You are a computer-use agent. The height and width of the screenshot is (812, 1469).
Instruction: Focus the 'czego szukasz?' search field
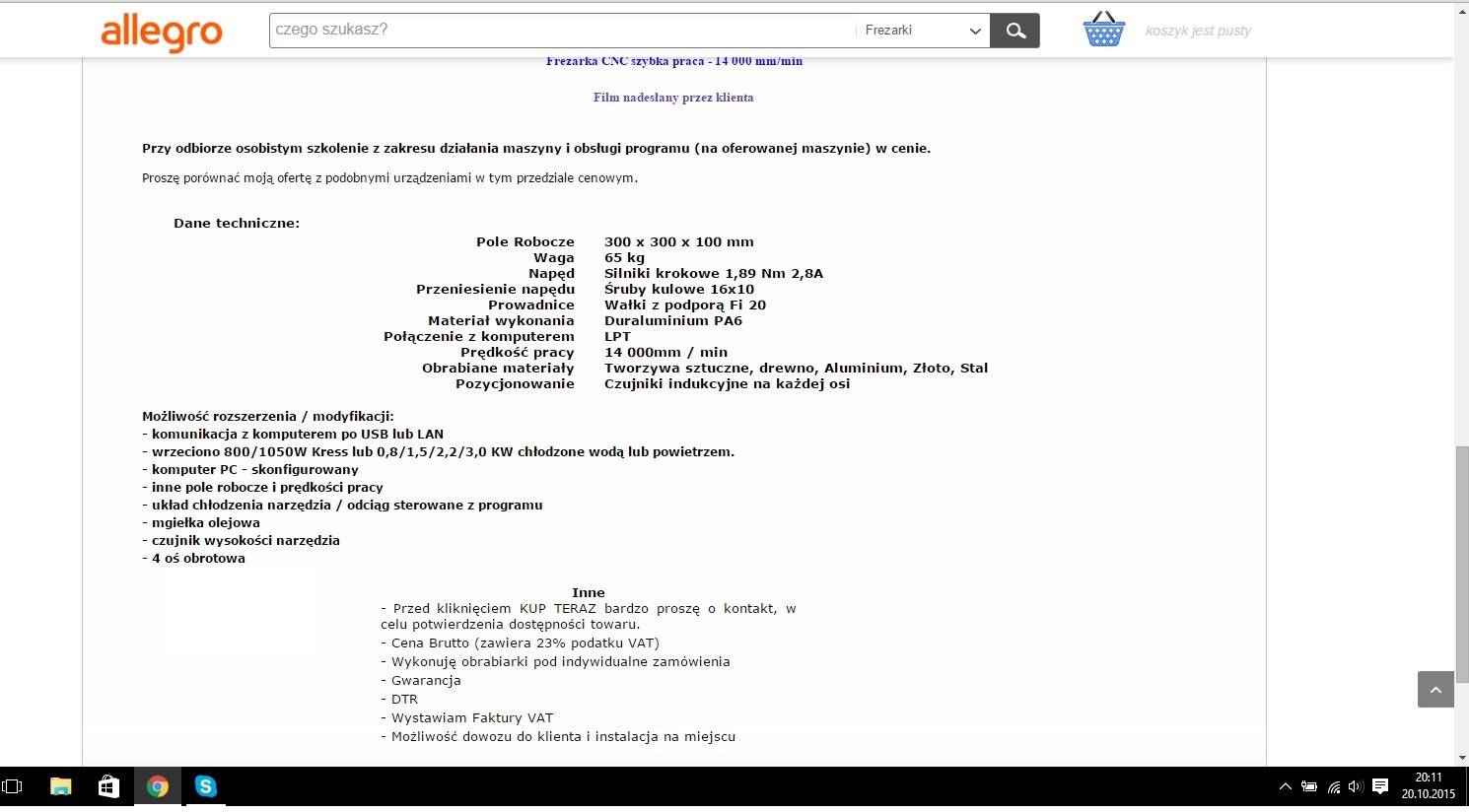point(562,31)
